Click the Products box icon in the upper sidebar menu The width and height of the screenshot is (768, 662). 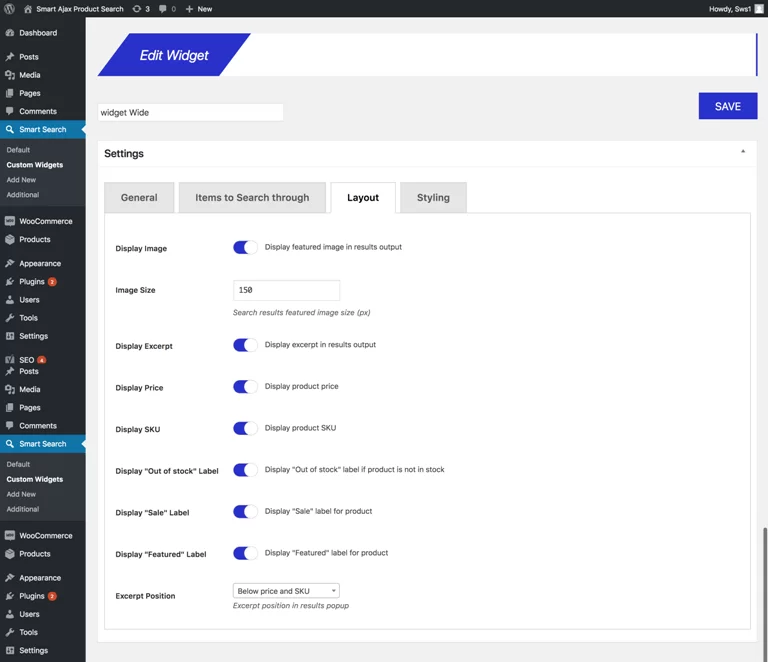10,239
